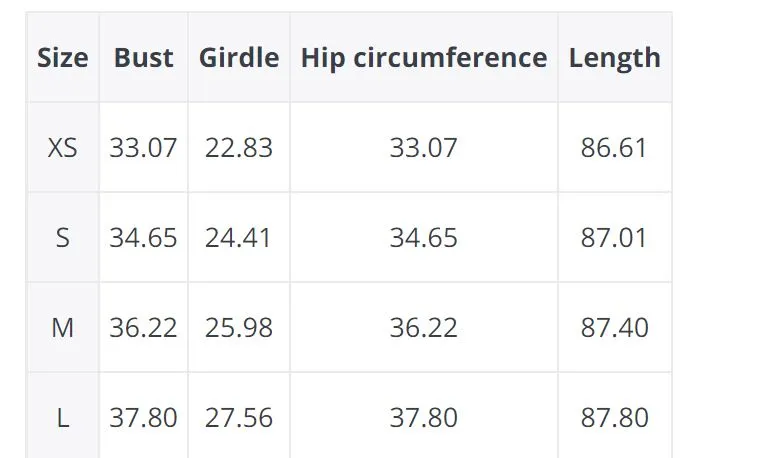Click S girdle value 24.41
The height and width of the screenshot is (458, 773).
point(238,238)
